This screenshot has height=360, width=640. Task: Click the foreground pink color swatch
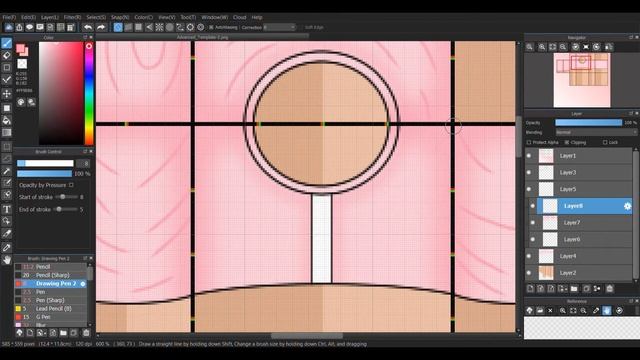point(21,49)
